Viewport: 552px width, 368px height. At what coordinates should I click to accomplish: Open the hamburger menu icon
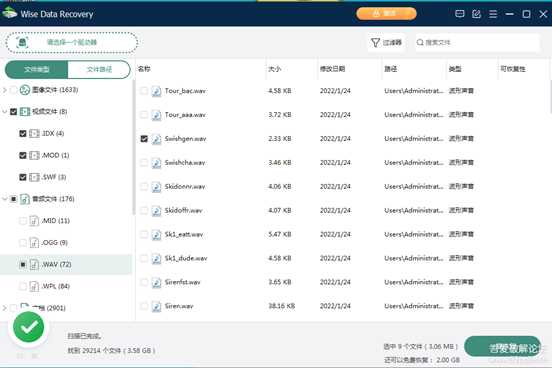click(x=493, y=14)
